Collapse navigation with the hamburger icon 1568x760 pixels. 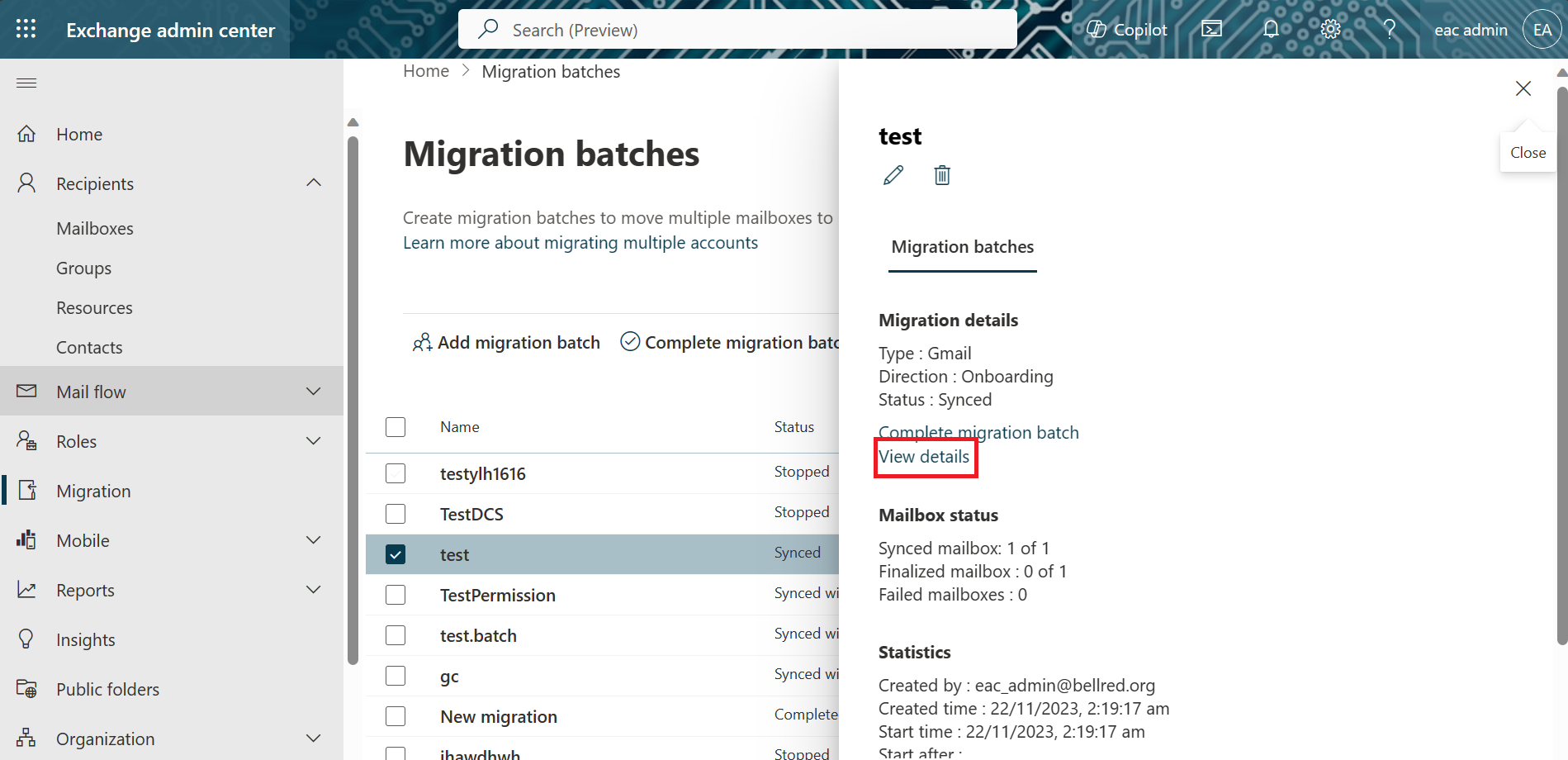click(x=26, y=83)
